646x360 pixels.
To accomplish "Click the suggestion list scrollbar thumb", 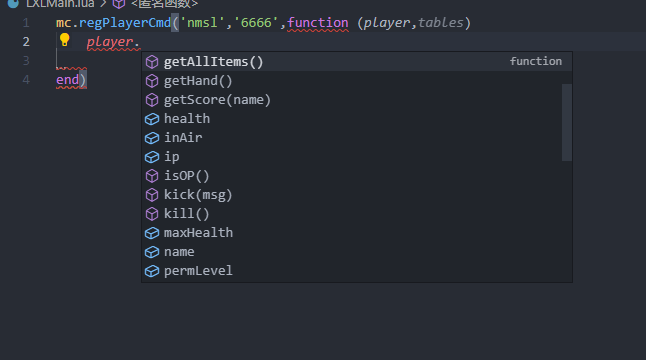I will pos(567,122).
